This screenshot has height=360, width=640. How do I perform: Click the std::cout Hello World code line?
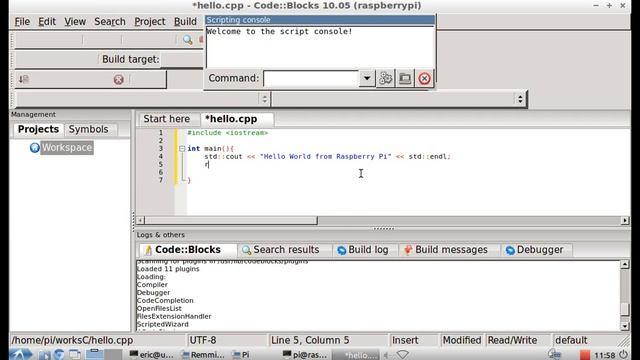[327, 156]
